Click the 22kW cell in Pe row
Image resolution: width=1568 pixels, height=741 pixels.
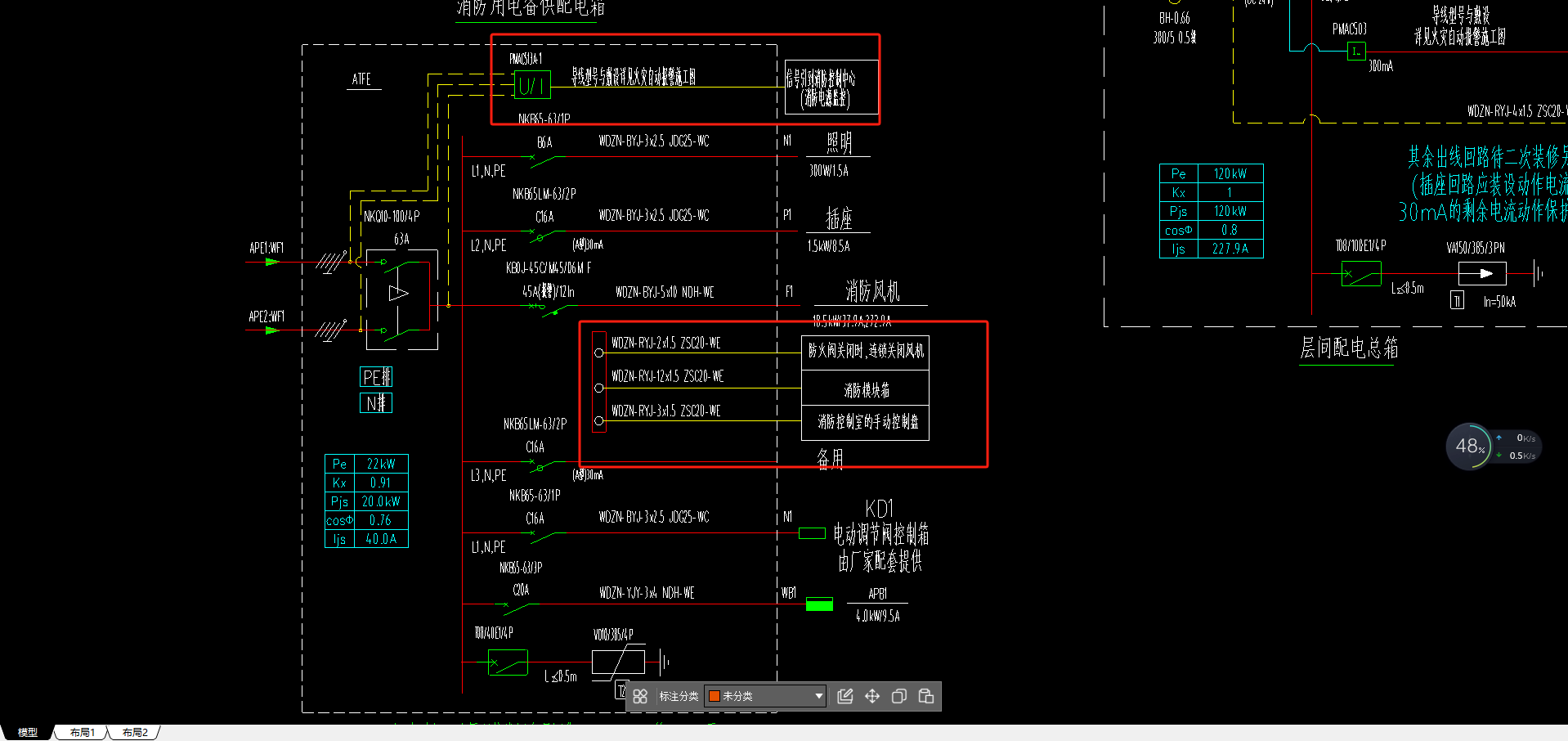381,464
